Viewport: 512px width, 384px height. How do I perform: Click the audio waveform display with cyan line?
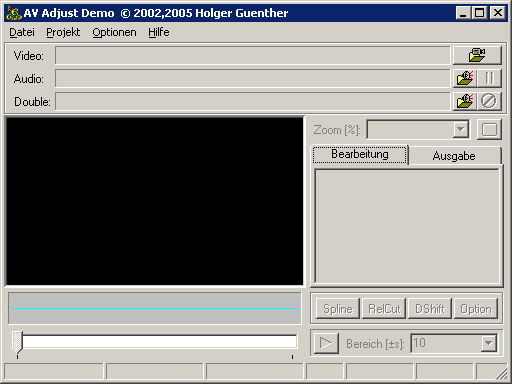coord(155,308)
